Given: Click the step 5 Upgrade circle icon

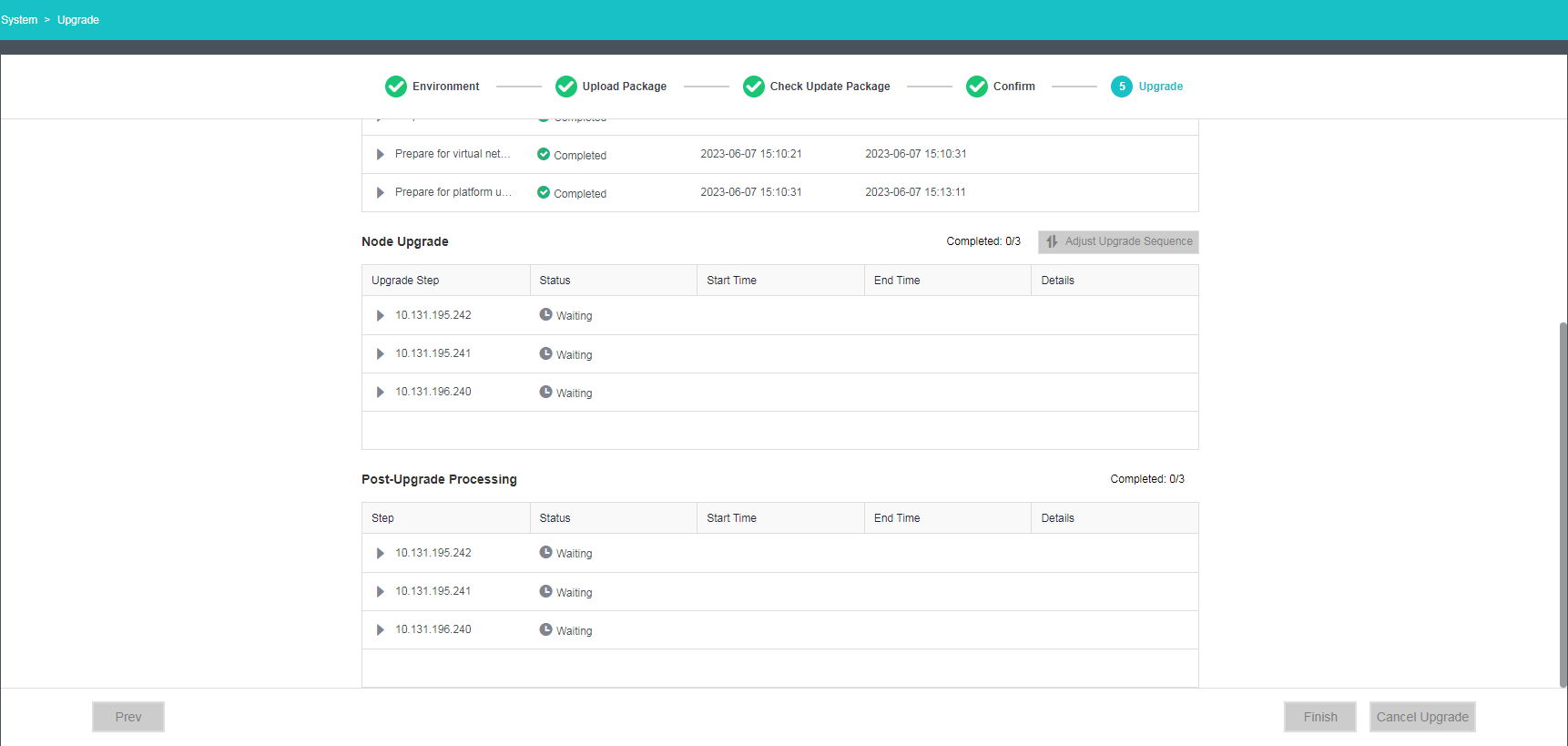Looking at the screenshot, I should click(1122, 87).
